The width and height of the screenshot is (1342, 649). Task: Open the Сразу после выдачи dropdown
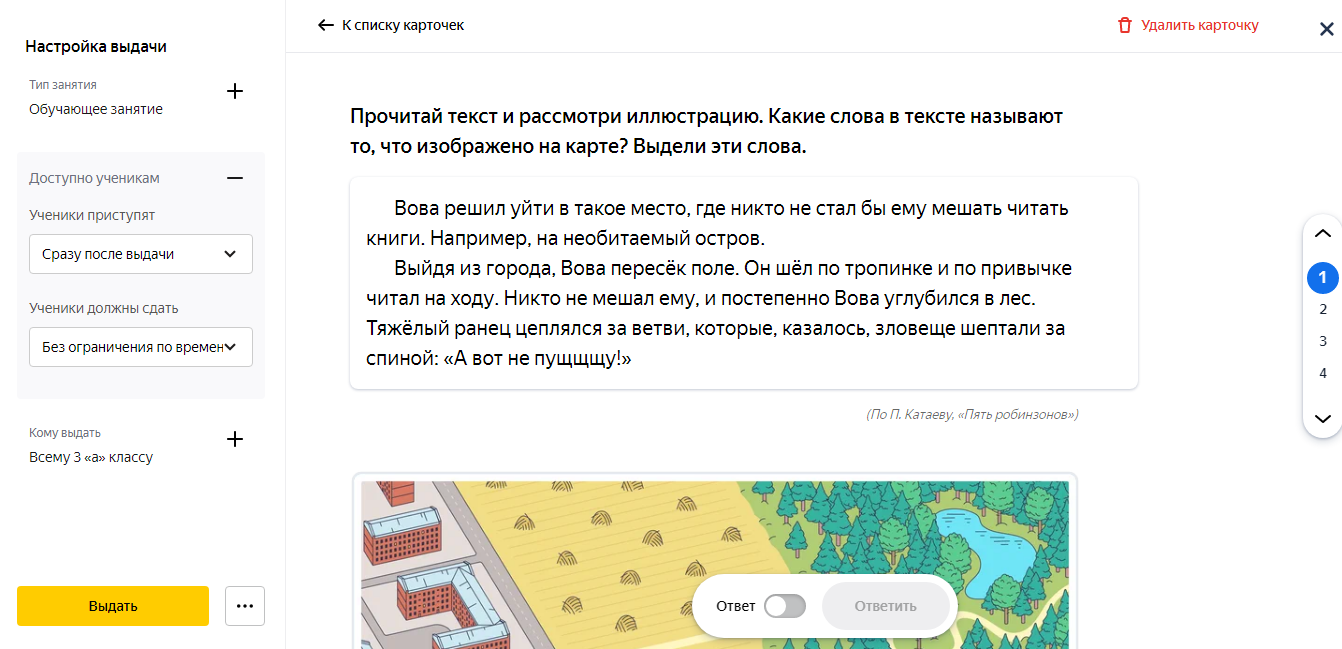(141, 254)
